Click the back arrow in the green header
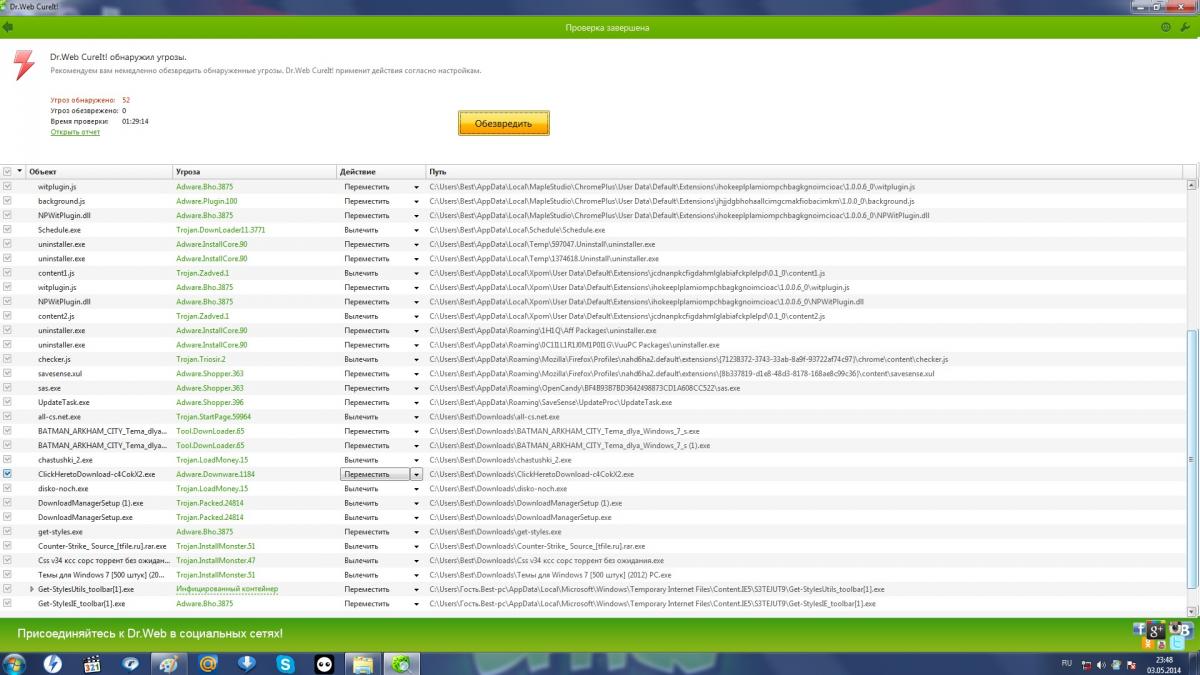 point(7,27)
